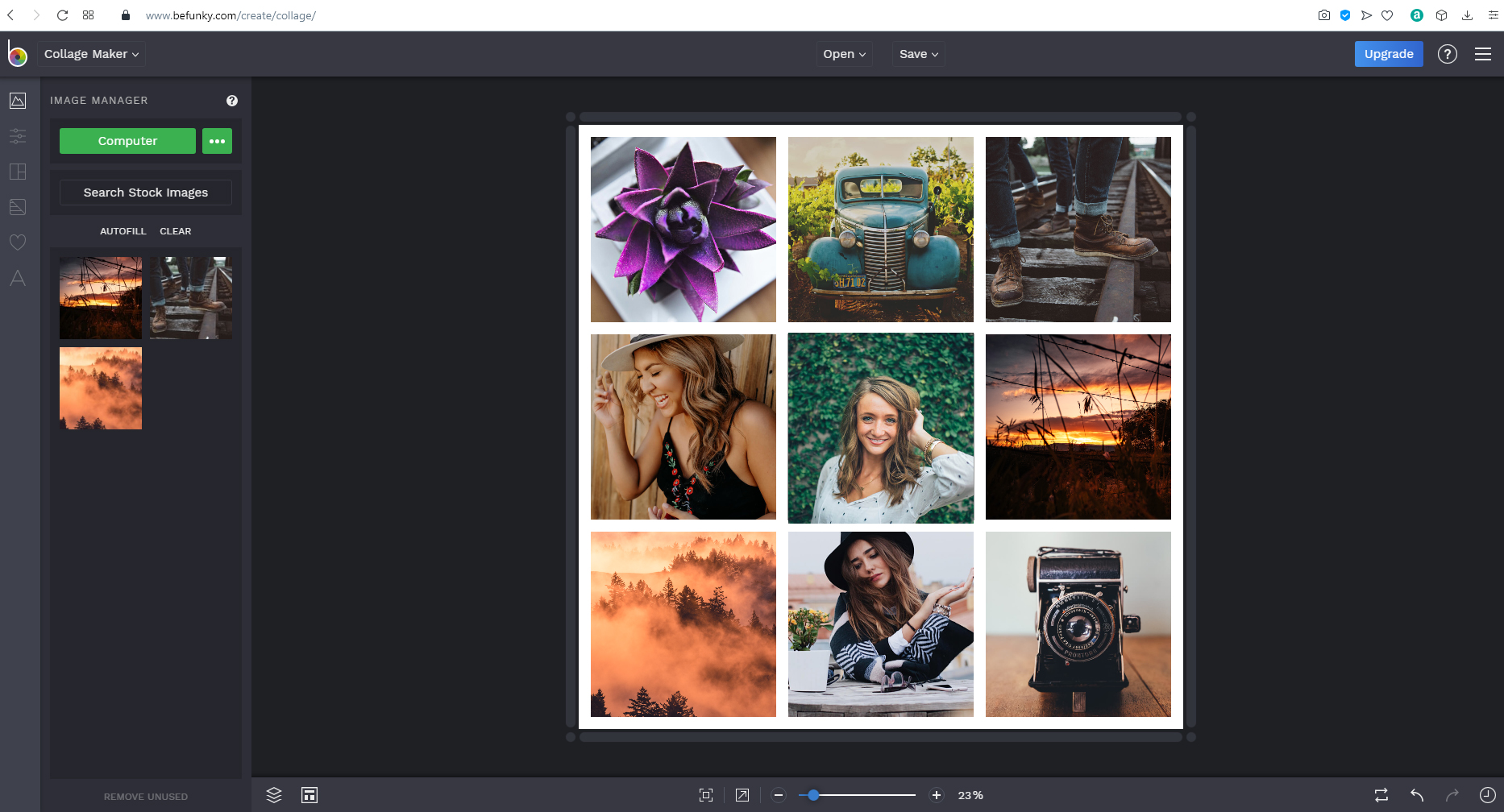Click the Upgrade button
The width and height of the screenshot is (1504, 812).
click(1389, 54)
